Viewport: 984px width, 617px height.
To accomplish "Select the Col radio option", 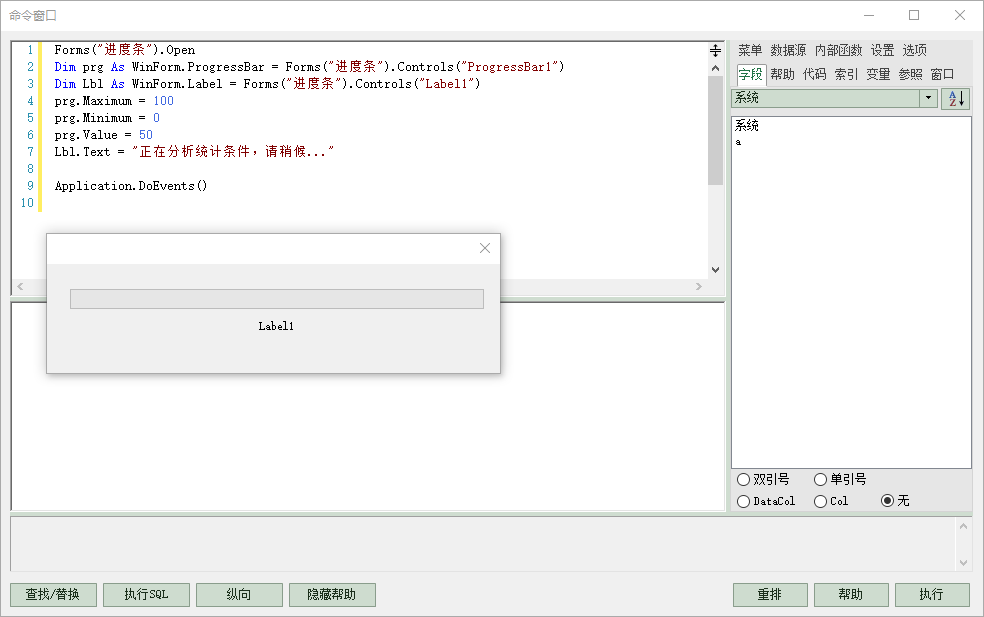I will point(831,501).
